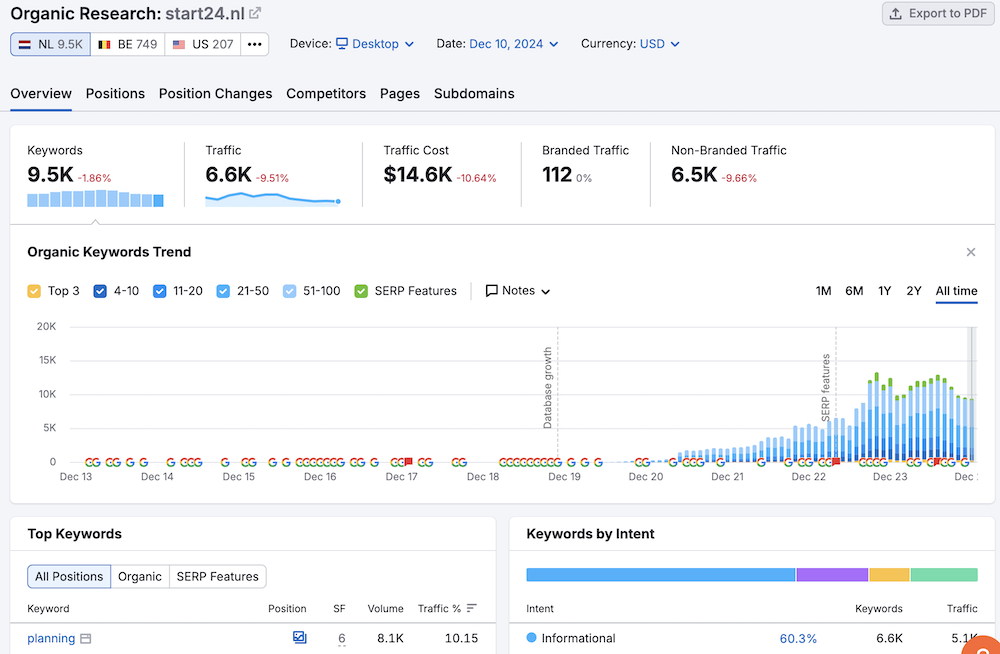Viewport: 1000px width, 654px height.
Task: Close the Organic Keywords Trend panel
Action: [970, 252]
